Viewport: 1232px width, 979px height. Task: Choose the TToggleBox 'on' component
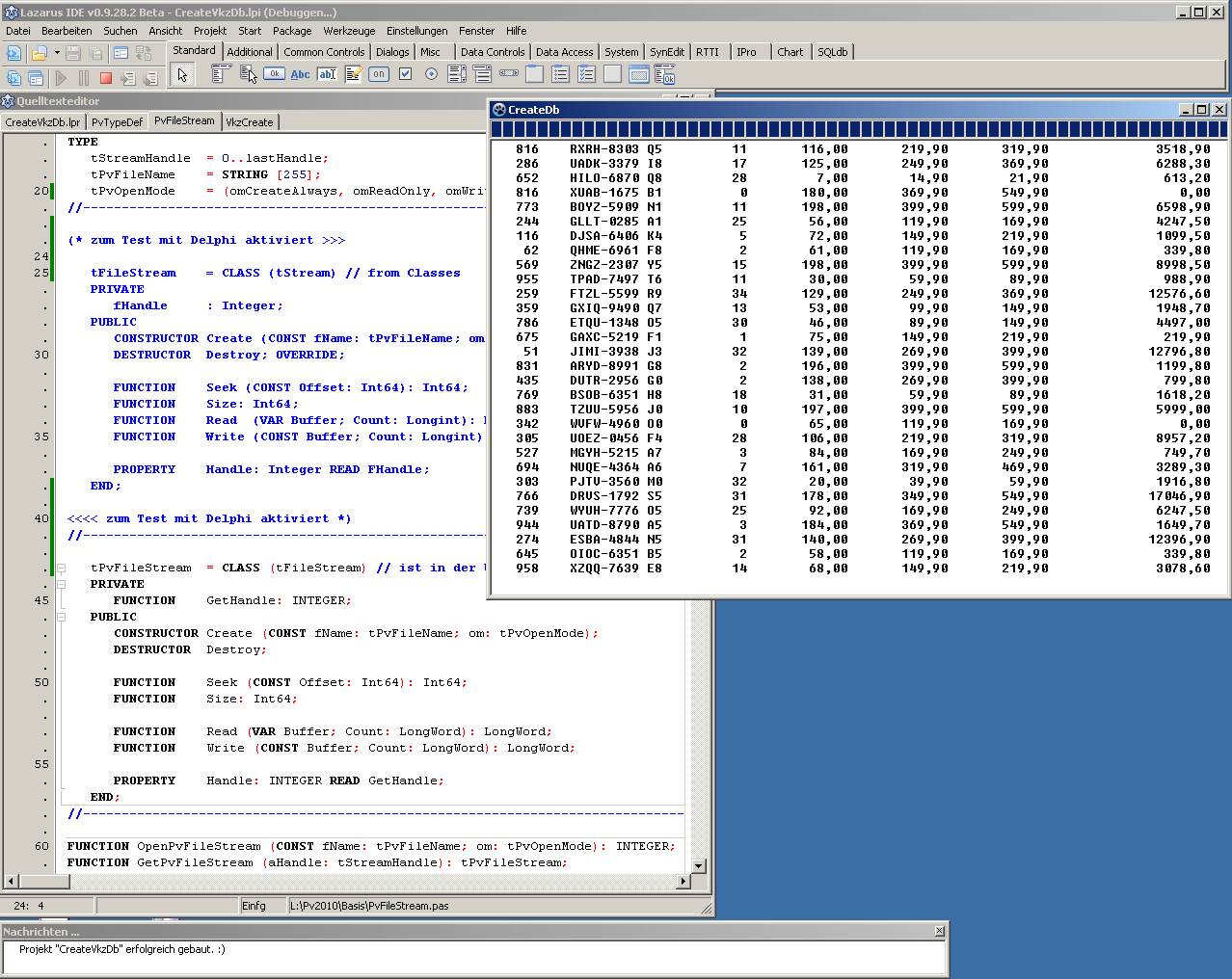click(379, 74)
